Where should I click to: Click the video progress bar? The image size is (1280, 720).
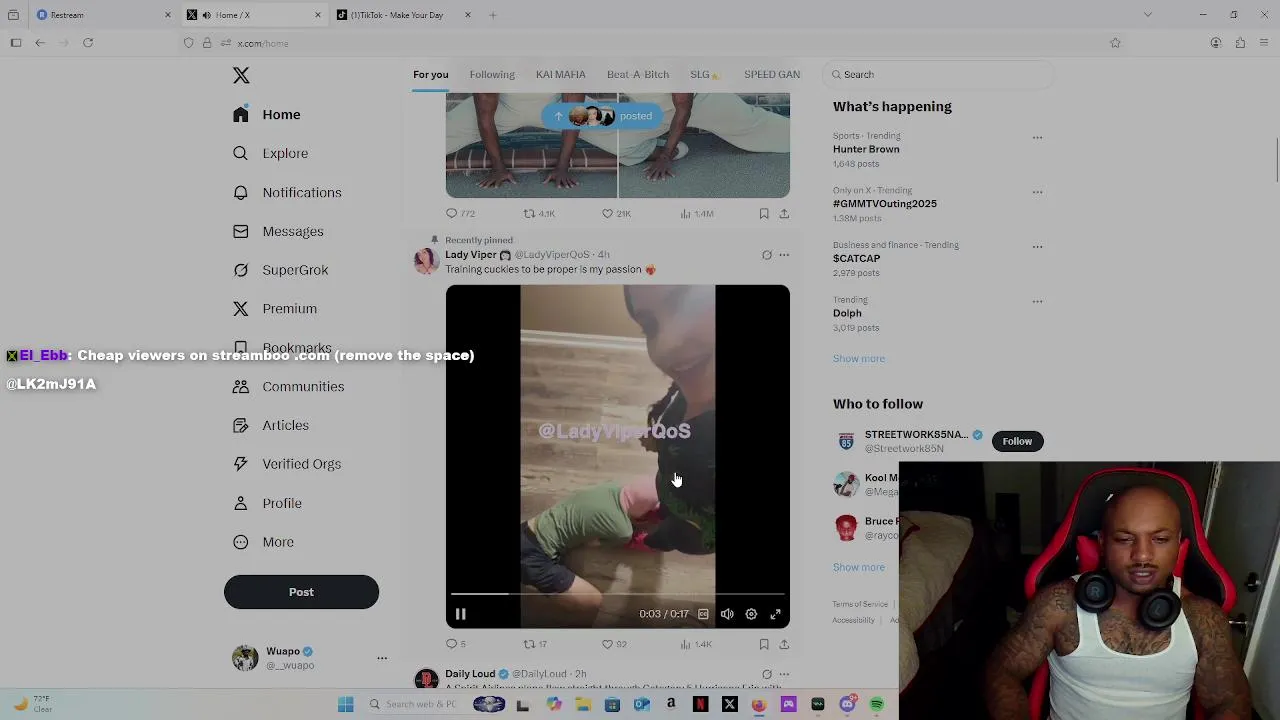click(x=617, y=594)
